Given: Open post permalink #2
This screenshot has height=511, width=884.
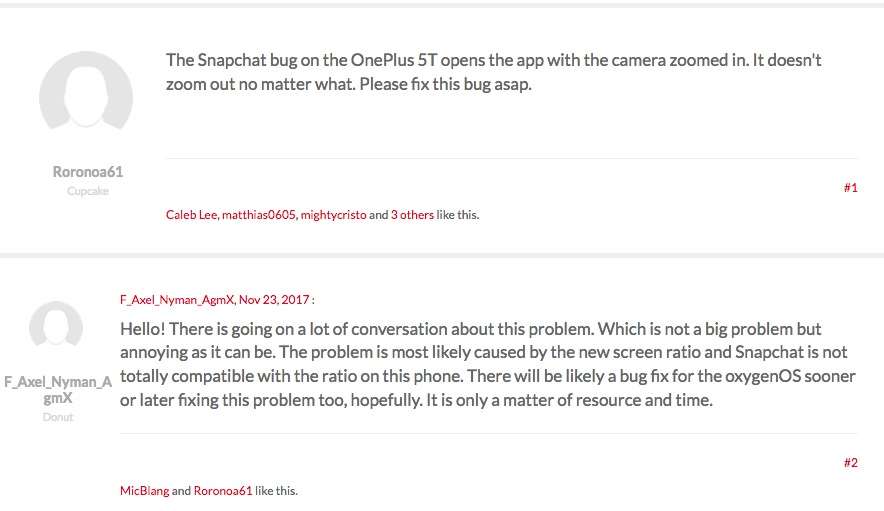Looking at the screenshot, I should pyautogui.click(x=850, y=463).
